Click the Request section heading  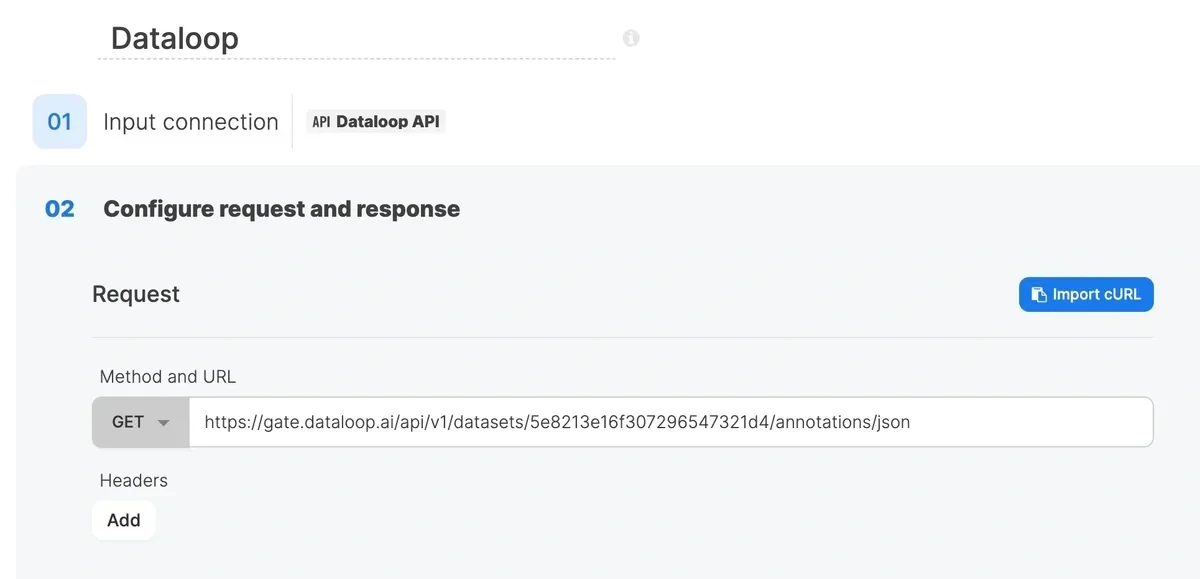tap(135, 294)
